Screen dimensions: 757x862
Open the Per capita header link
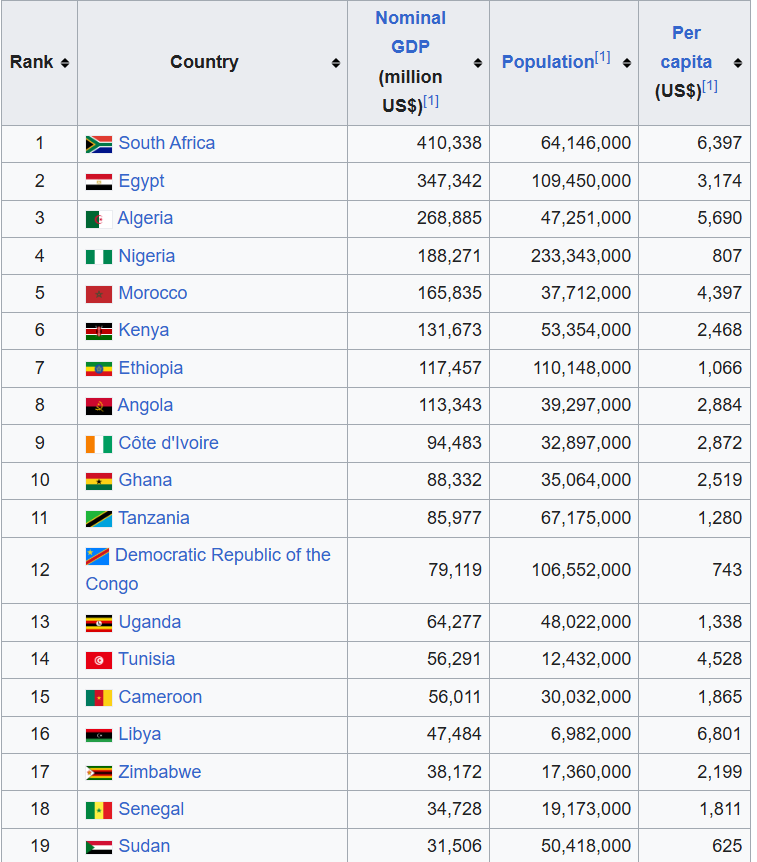(686, 47)
